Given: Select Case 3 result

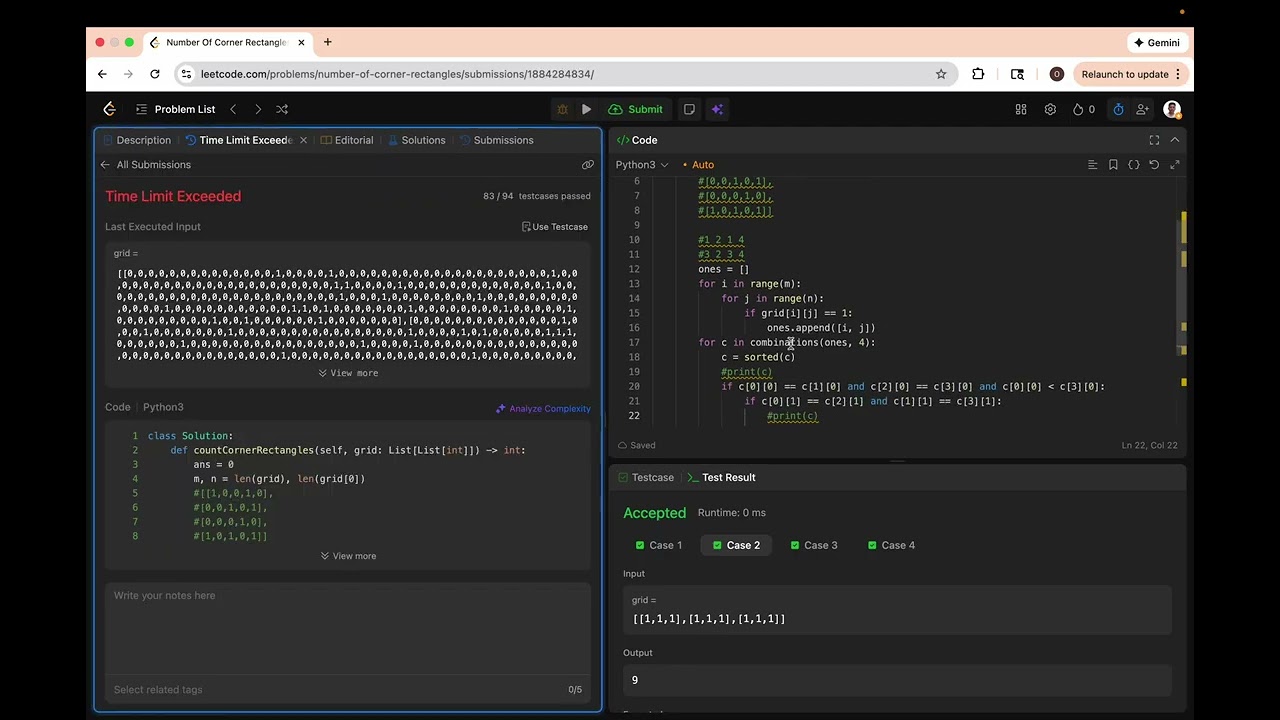Looking at the screenshot, I should (x=814, y=545).
